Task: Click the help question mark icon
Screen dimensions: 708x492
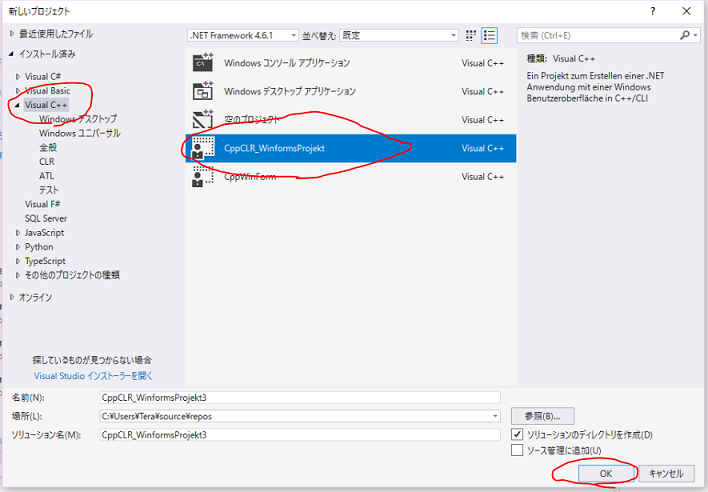Action: pos(653,10)
